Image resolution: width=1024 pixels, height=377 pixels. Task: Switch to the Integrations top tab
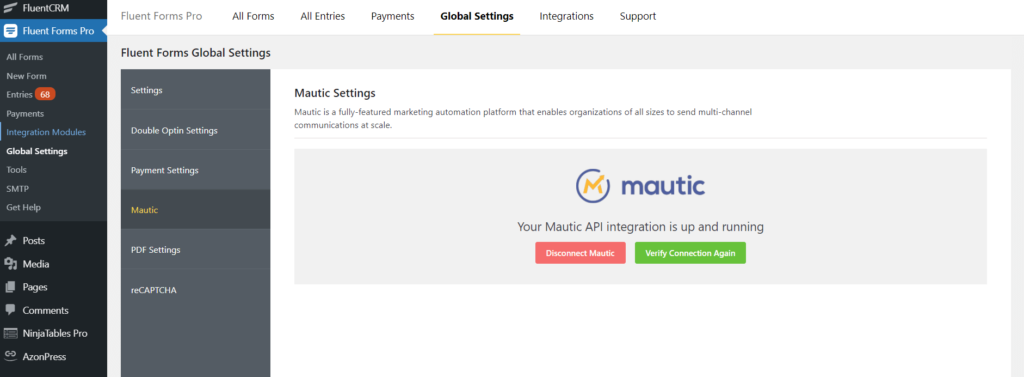coord(566,16)
